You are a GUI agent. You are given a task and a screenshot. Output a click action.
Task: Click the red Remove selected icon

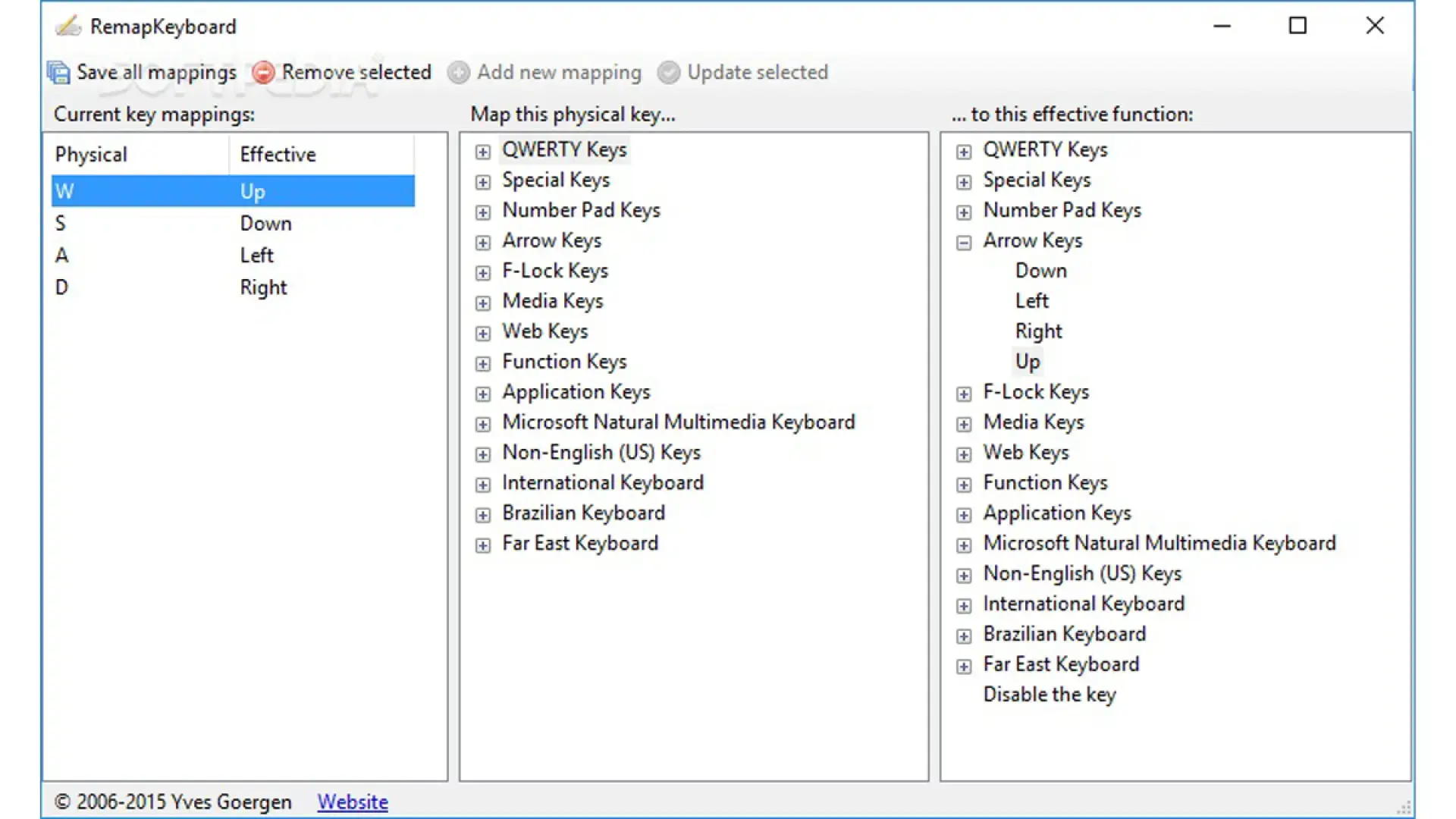pos(263,72)
